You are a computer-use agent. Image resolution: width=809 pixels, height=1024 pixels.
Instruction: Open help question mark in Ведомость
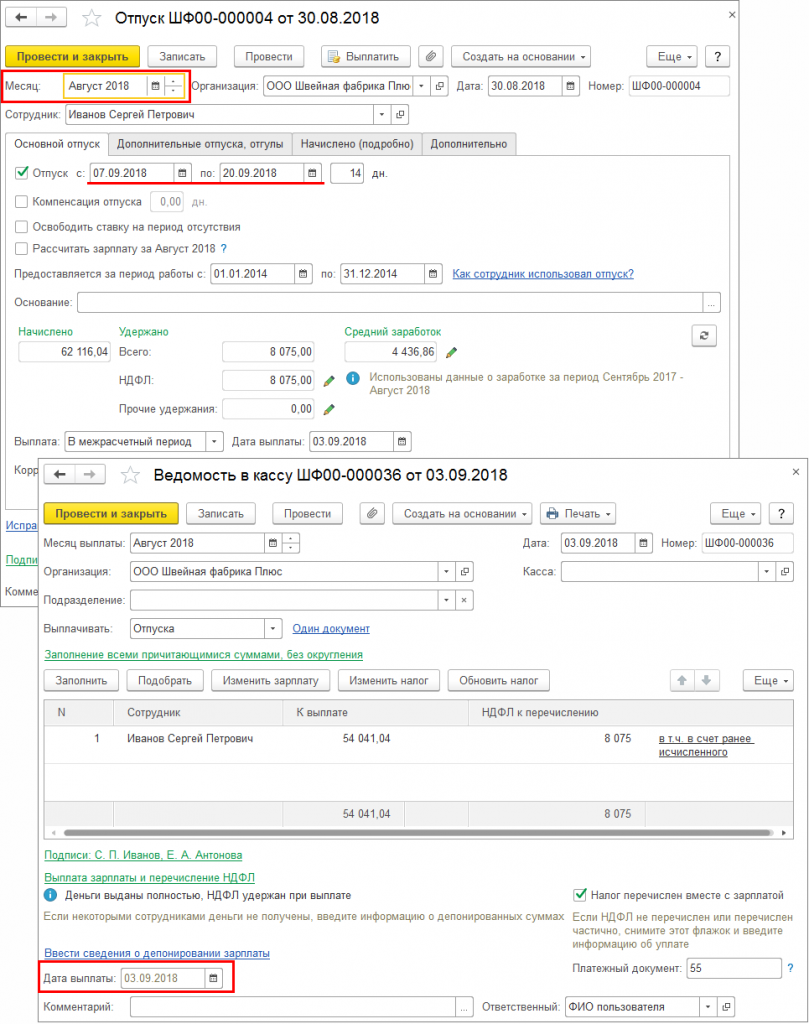pyautogui.click(x=781, y=514)
